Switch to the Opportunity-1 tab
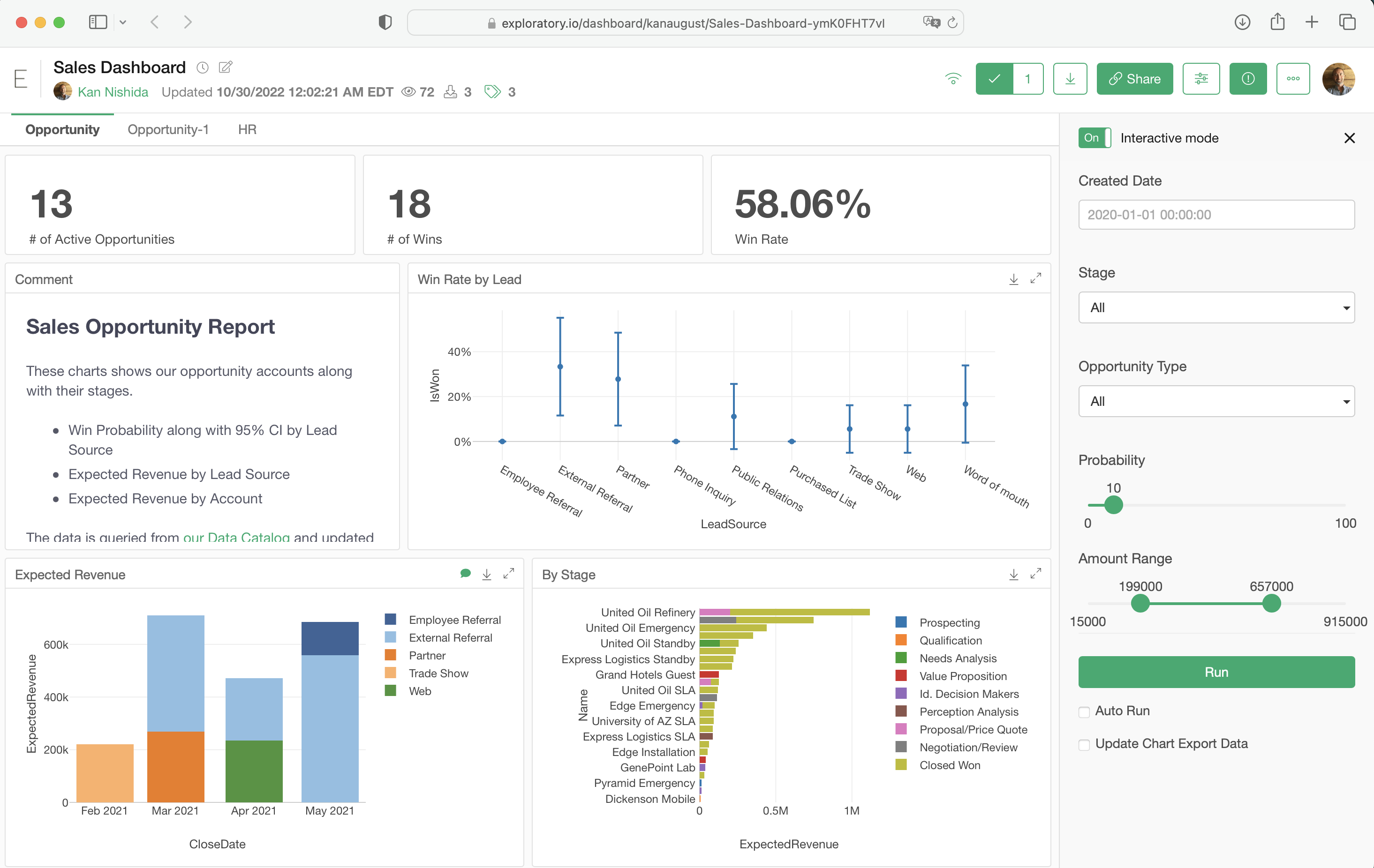This screenshot has width=1374, height=868. pyautogui.click(x=168, y=129)
